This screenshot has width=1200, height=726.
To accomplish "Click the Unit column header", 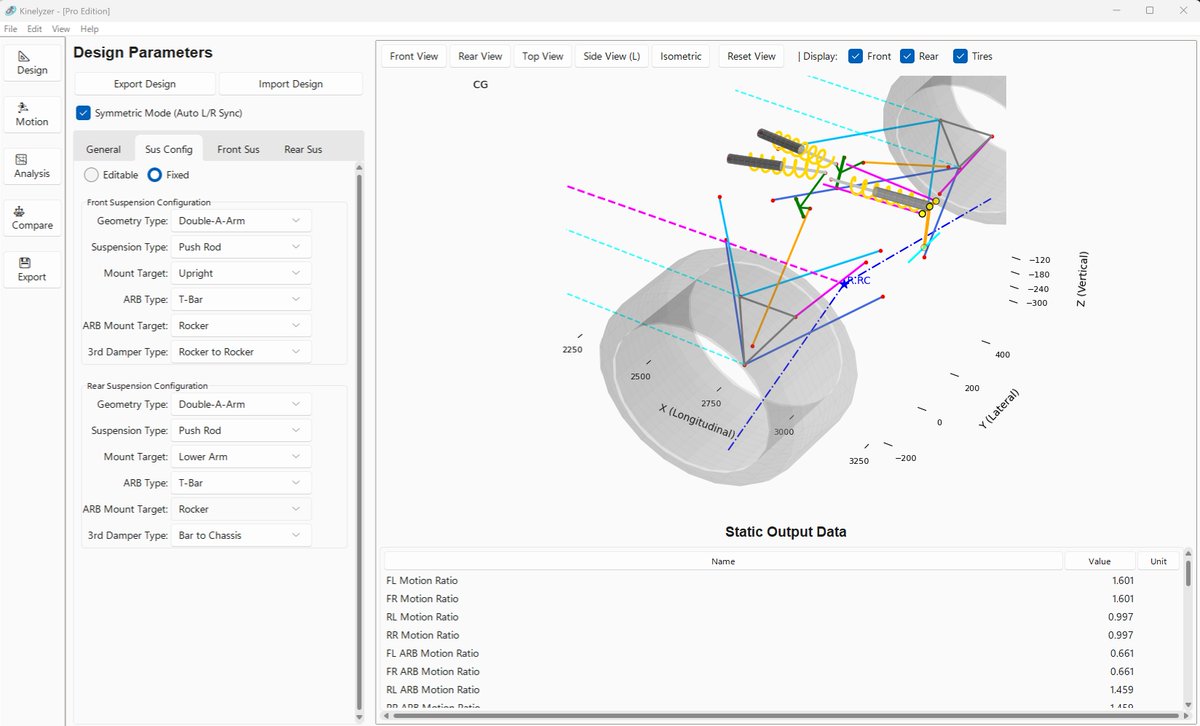I will pyautogui.click(x=1158, y=561).
